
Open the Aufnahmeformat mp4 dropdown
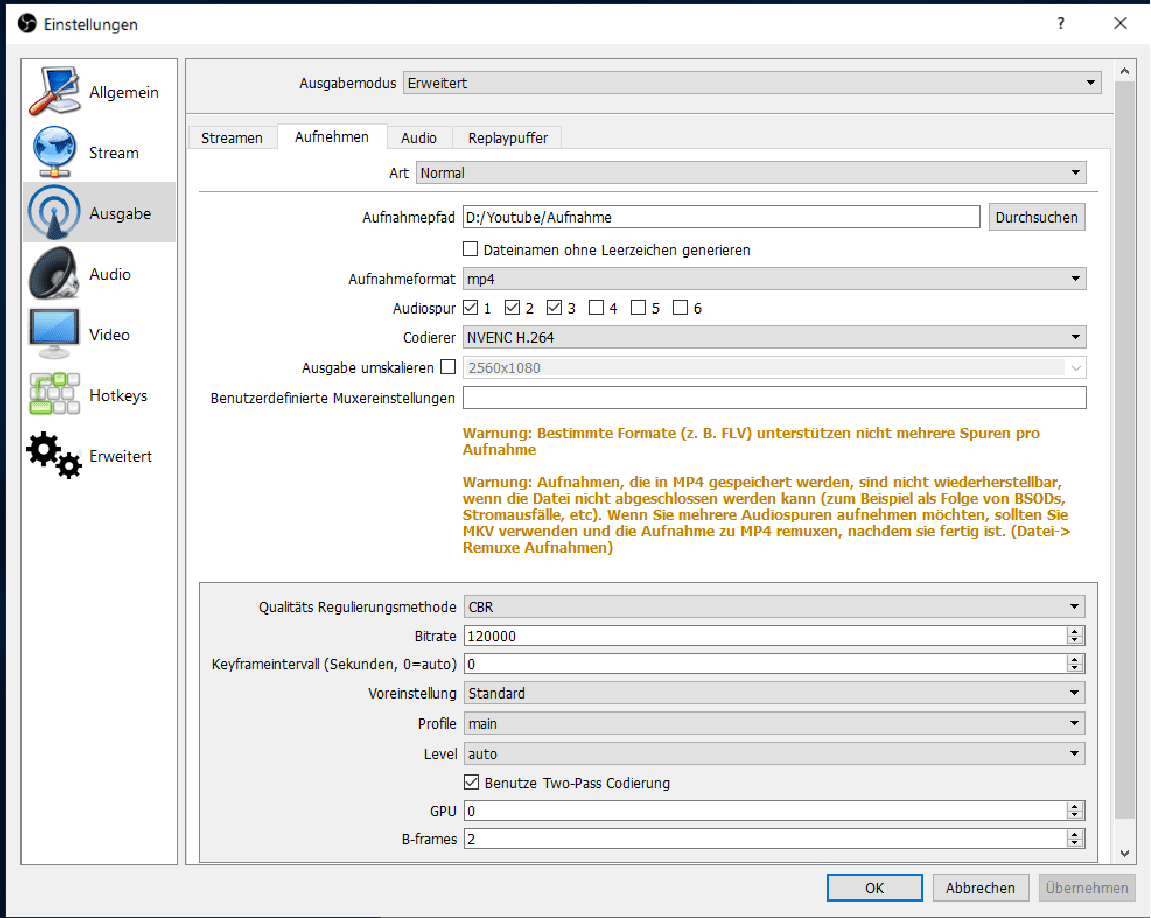pos(774,279)
